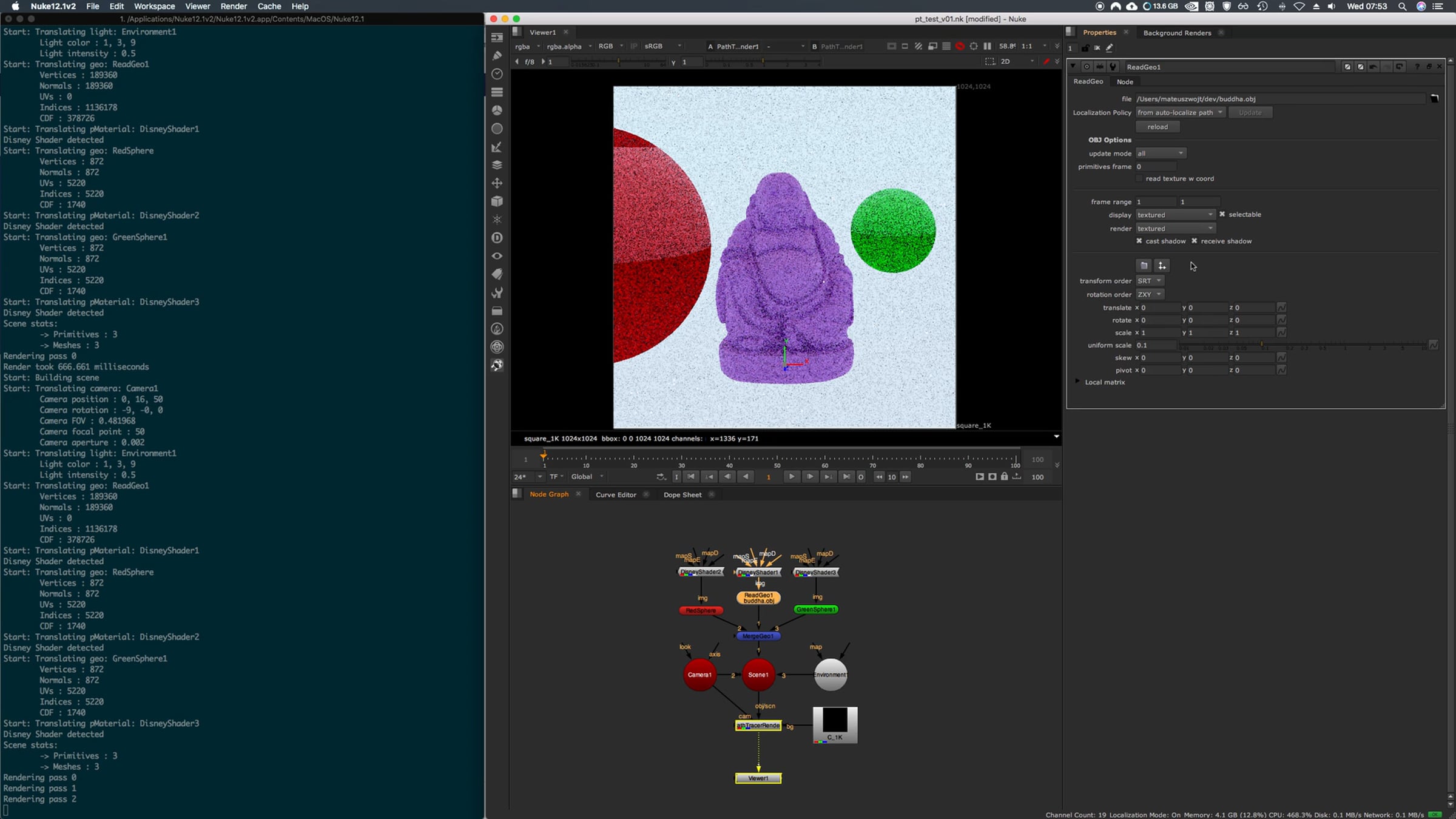This screenshot has height=819, width=1456.
Task: Click the eye Views toolbar icon
Action: 497,256
